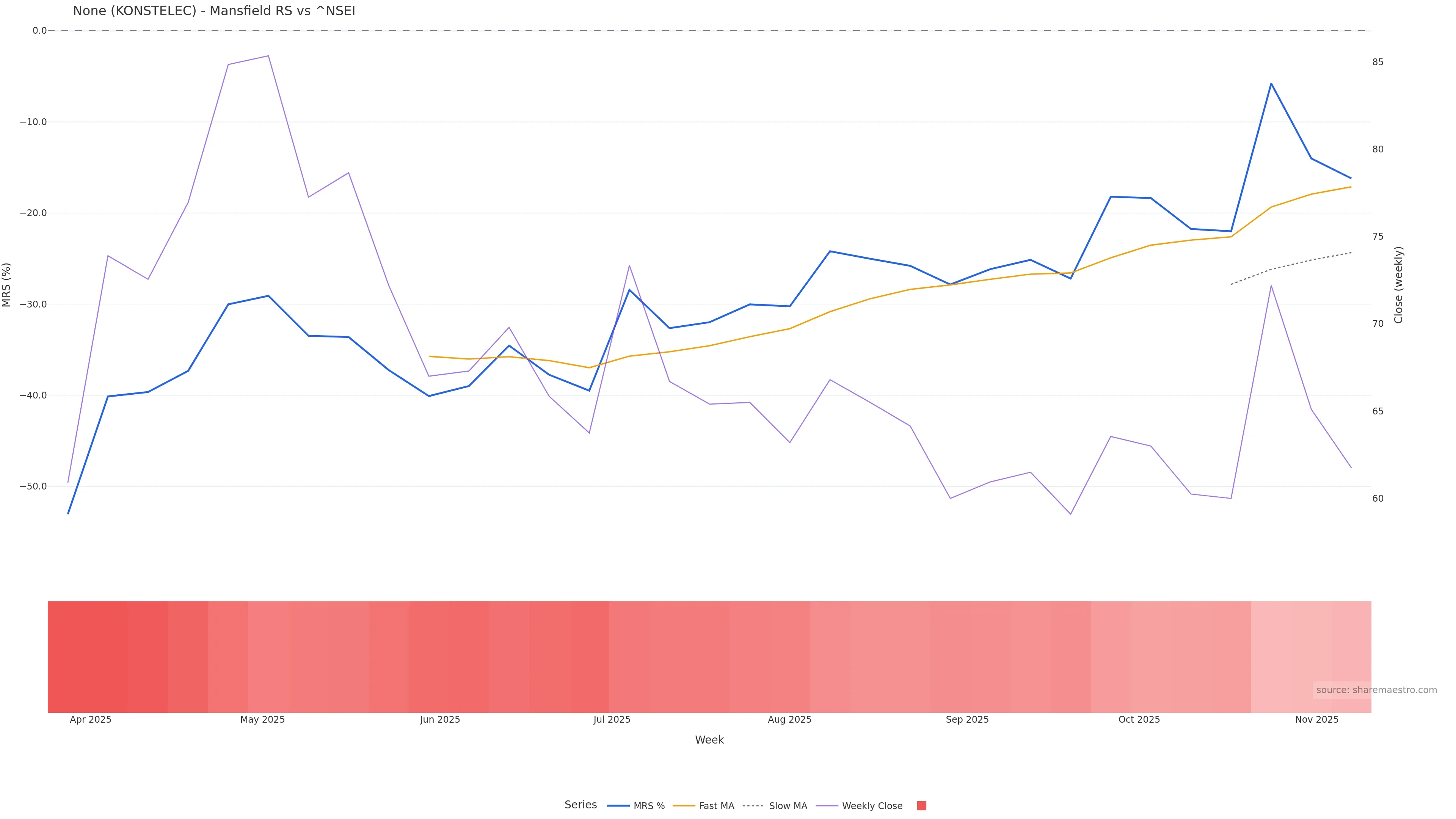This screenshot has height=819, width=1456.
Task: Click the dotted Slow MA legend line marker
Action: 753,806
